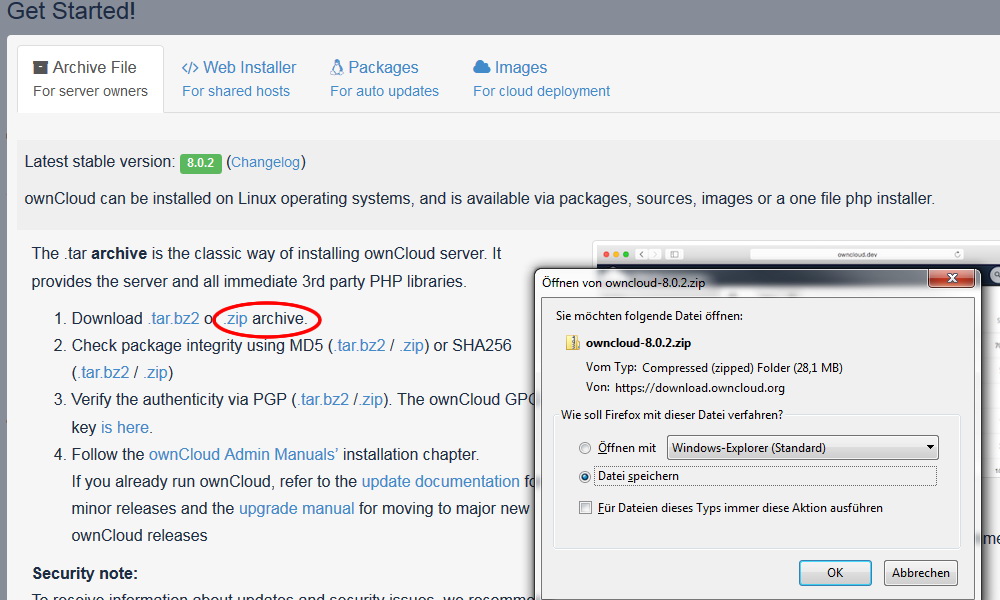Enable 'Für Dateien dieses Typs immer' checkbox
This screenshot has width=1000, height=600.
585,508
